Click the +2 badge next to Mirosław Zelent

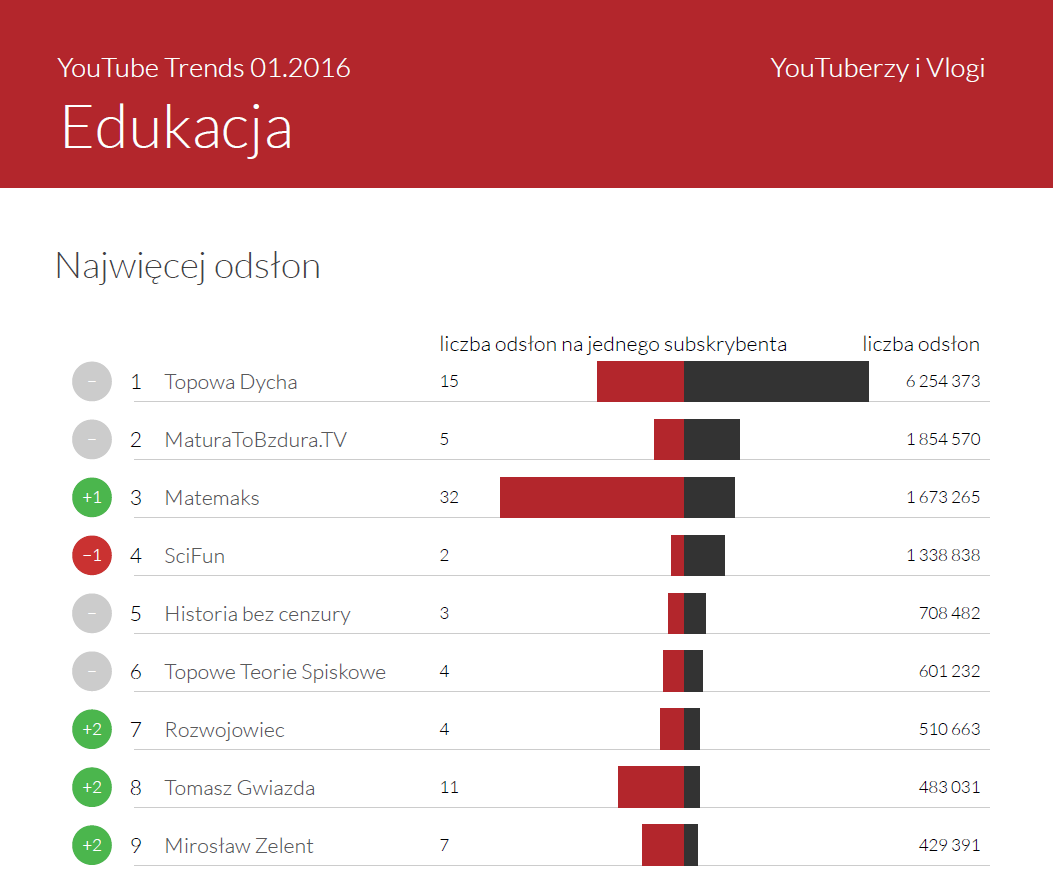tap(92, 845)
